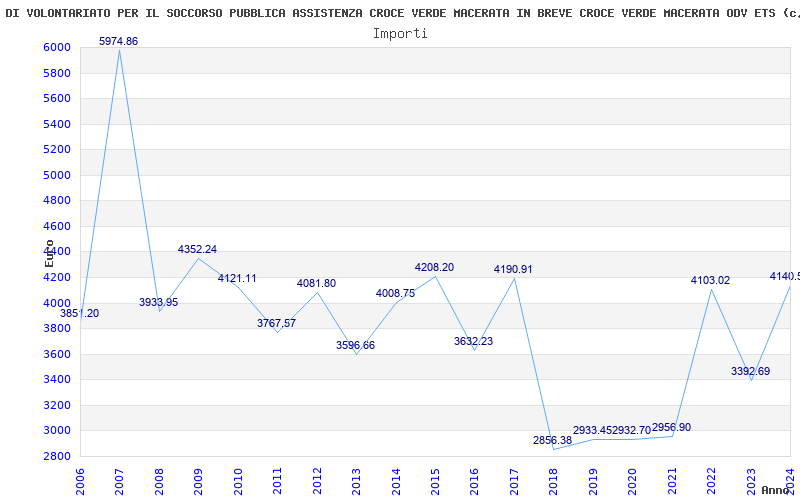
Task: Select the 4352.24 data label
Action: click(x=197, y=249)
